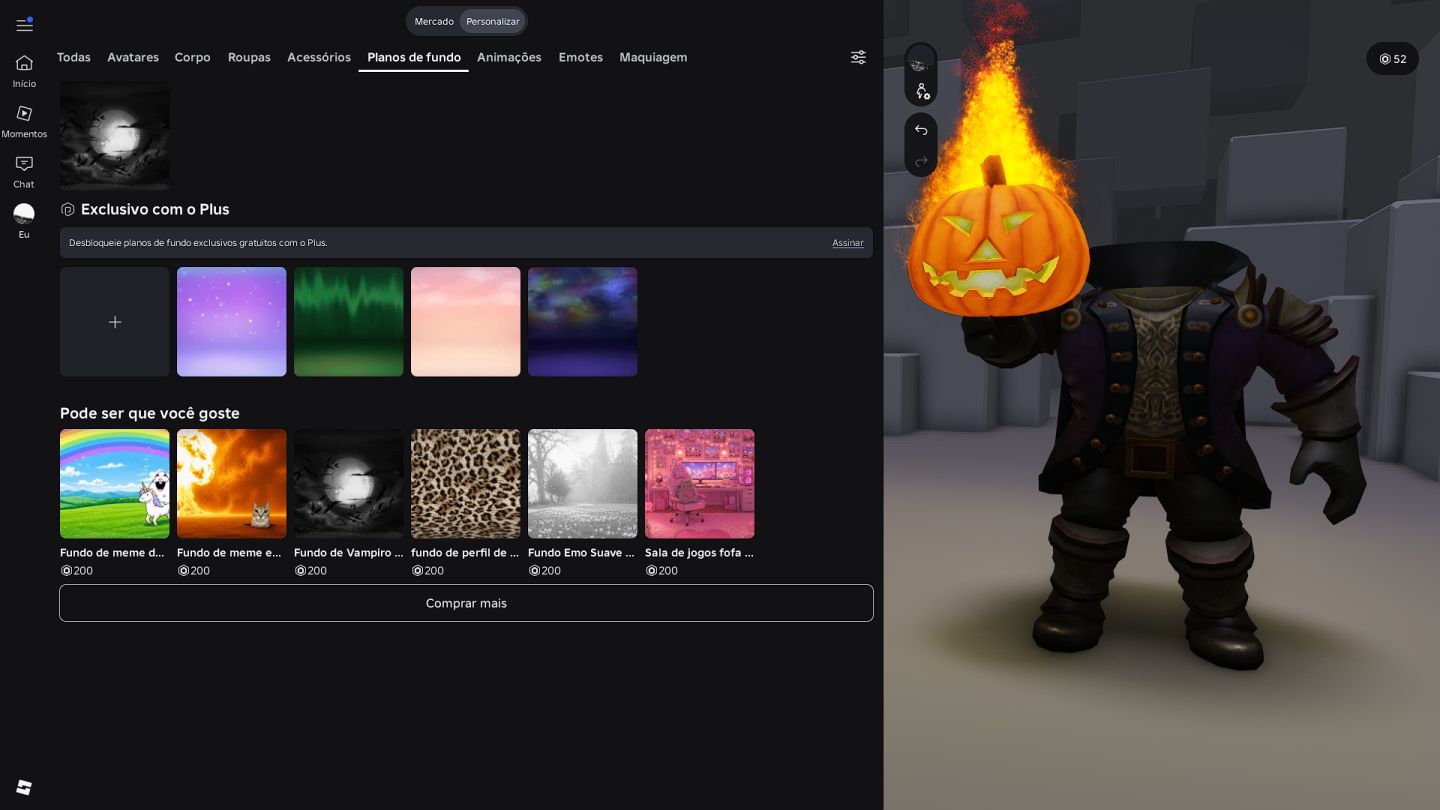Choose the dark galaxy Plus background
This screenshot has width=1440, height=810.
point(583,322)
